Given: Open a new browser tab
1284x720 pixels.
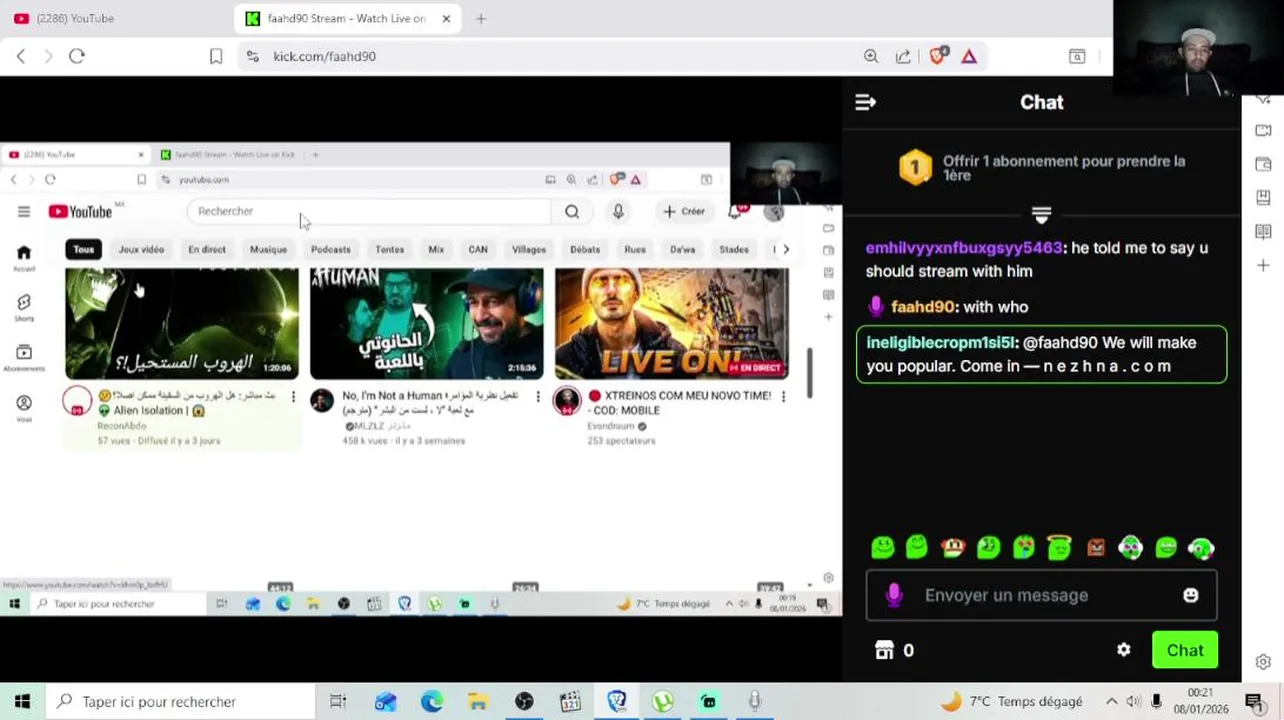Looking at the screenshot, I should click(481, 18).
